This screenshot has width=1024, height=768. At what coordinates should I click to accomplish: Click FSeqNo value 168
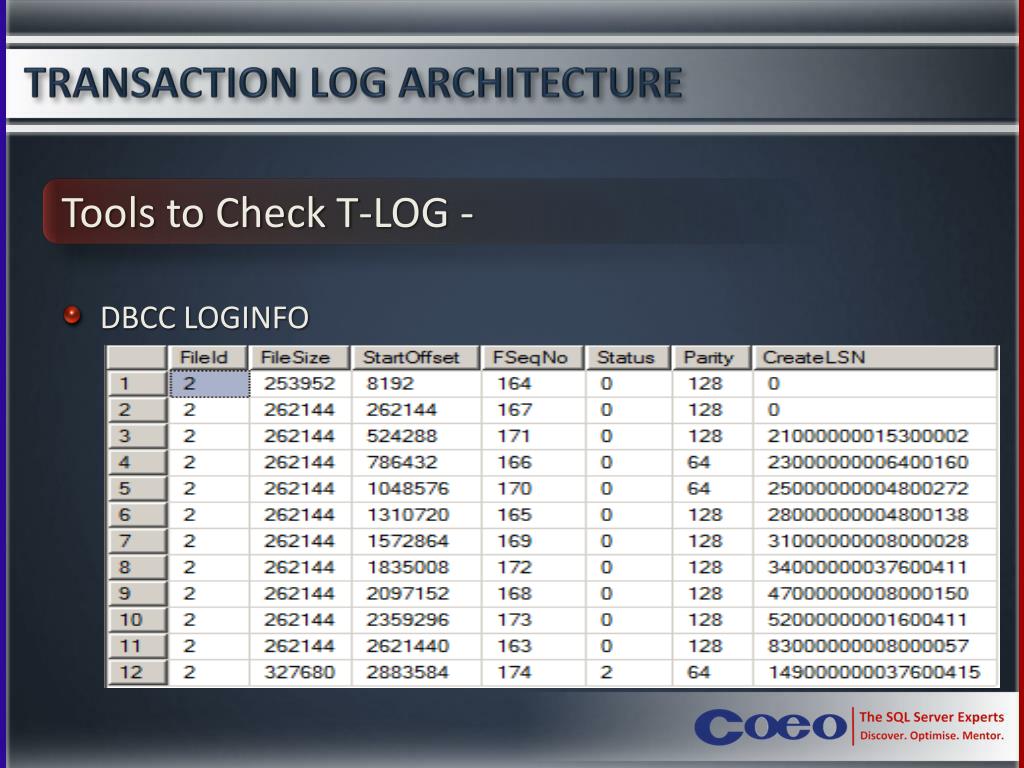coord(514,593)
